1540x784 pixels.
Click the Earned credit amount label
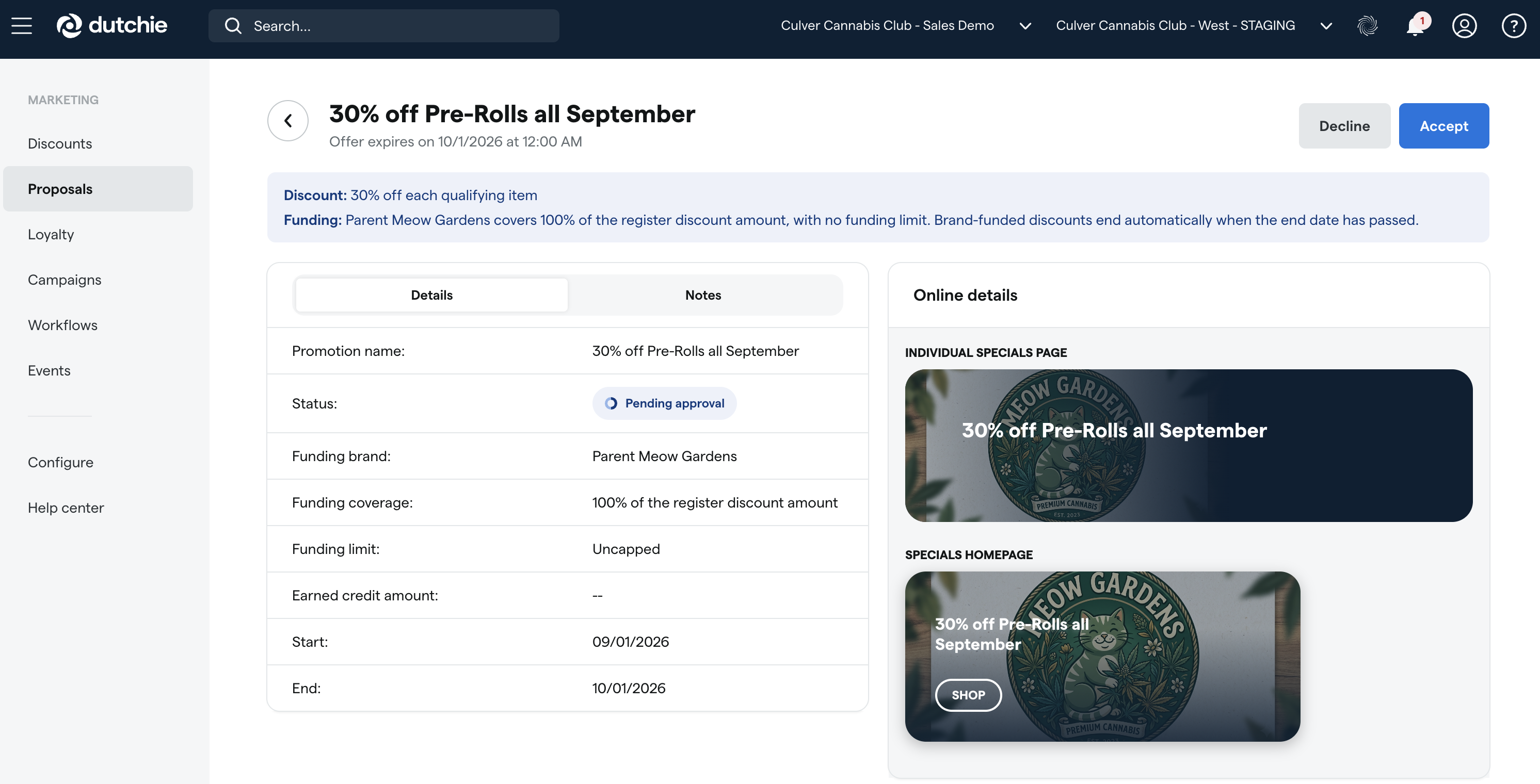click(365, 596)
